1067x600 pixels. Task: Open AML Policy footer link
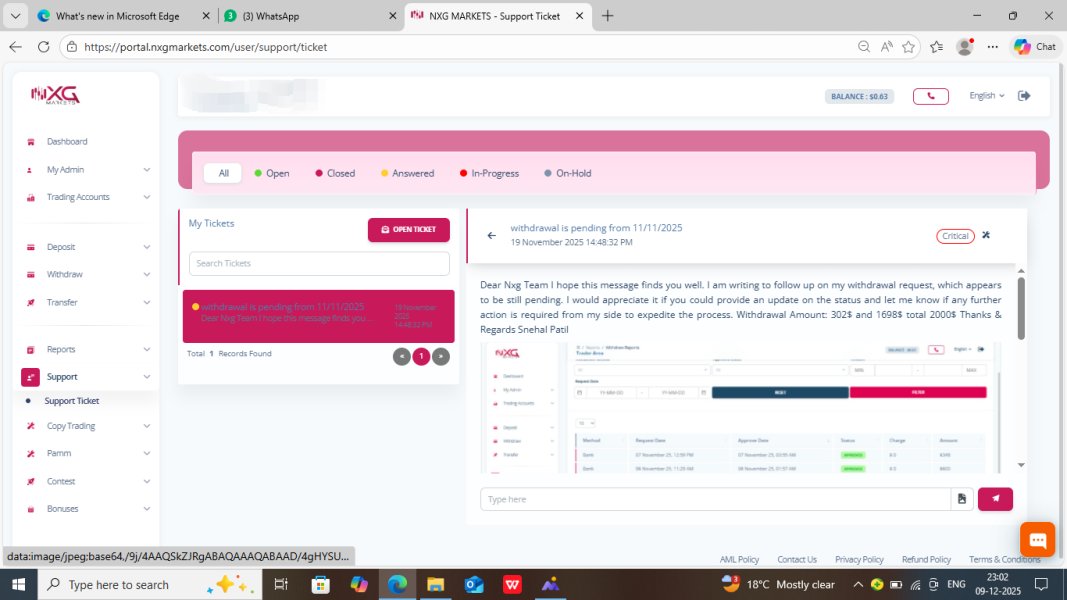pos(739,559)
